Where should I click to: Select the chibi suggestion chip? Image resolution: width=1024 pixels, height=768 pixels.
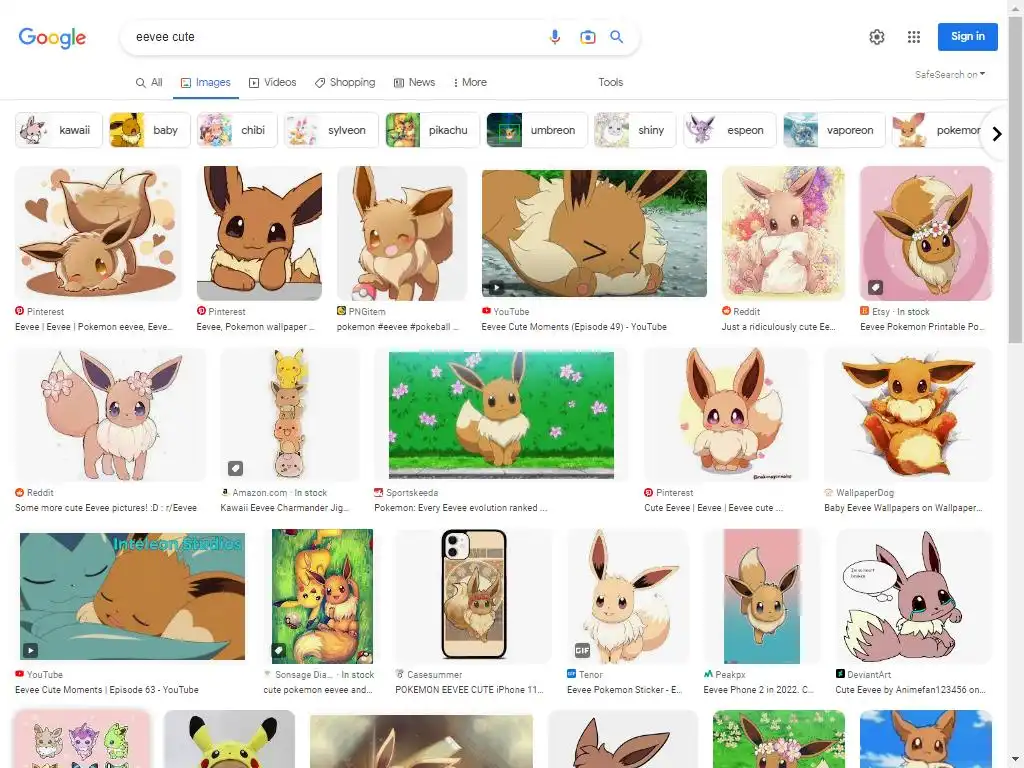(237, 130)
